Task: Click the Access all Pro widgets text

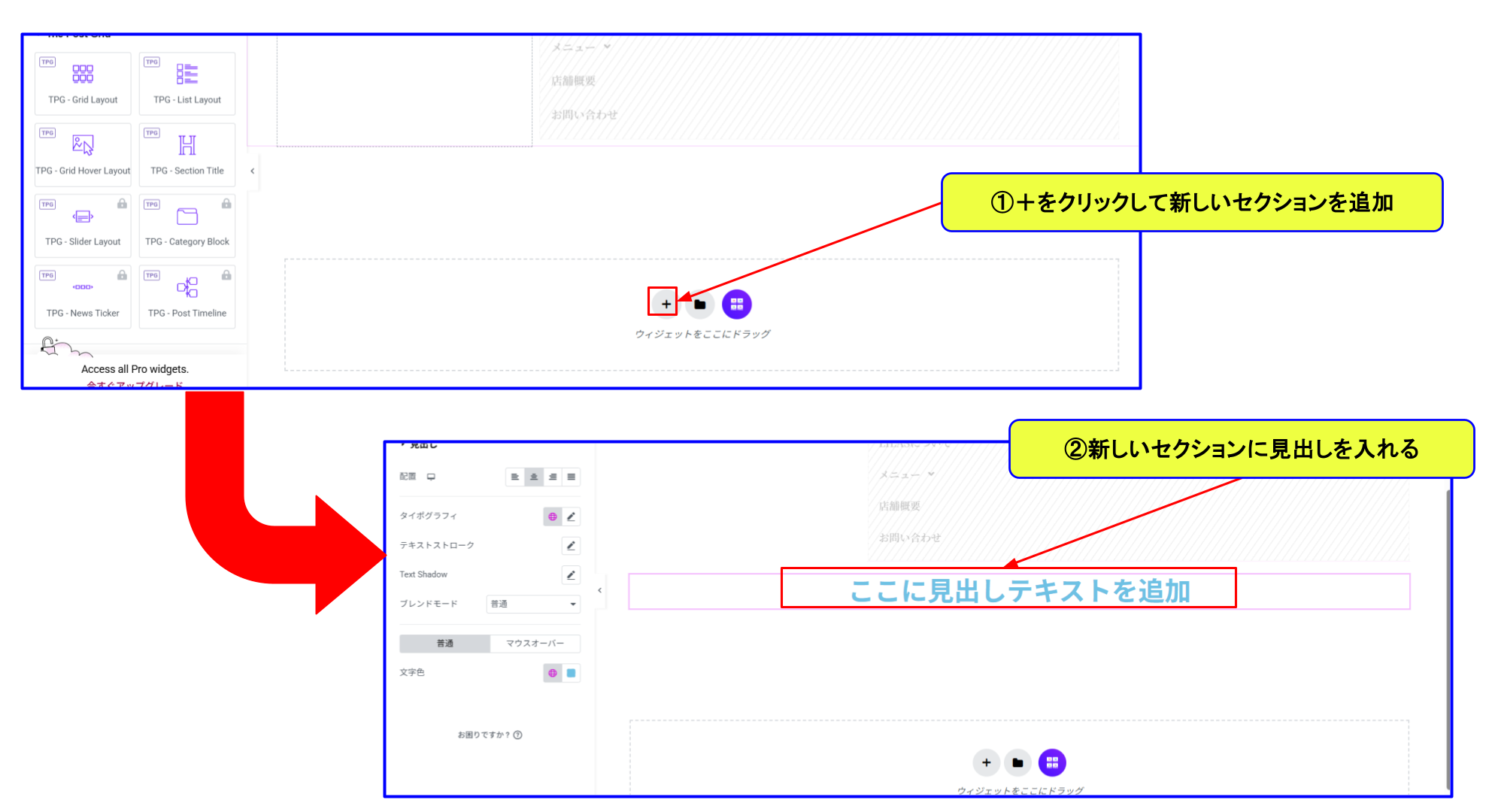Action: pos(135,369)
